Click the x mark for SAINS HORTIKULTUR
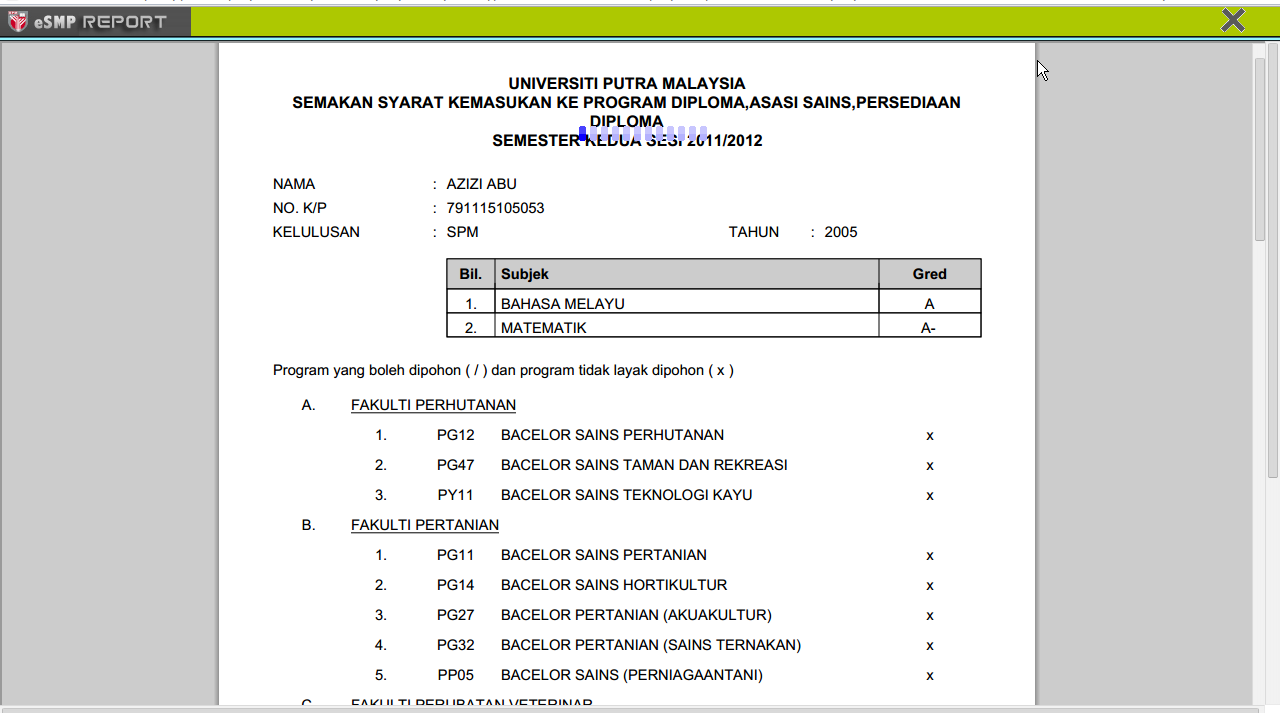The height and width of the screenshot is (713, 1280). 930,586
